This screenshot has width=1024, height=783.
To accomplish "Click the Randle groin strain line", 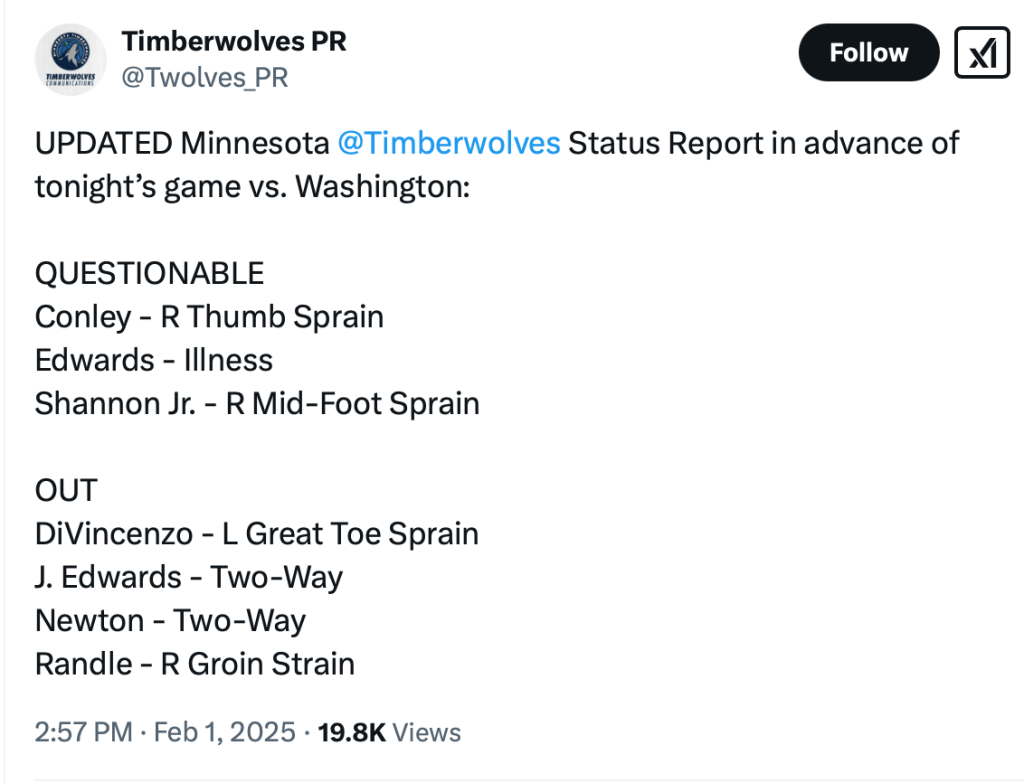I will [195, 664].
